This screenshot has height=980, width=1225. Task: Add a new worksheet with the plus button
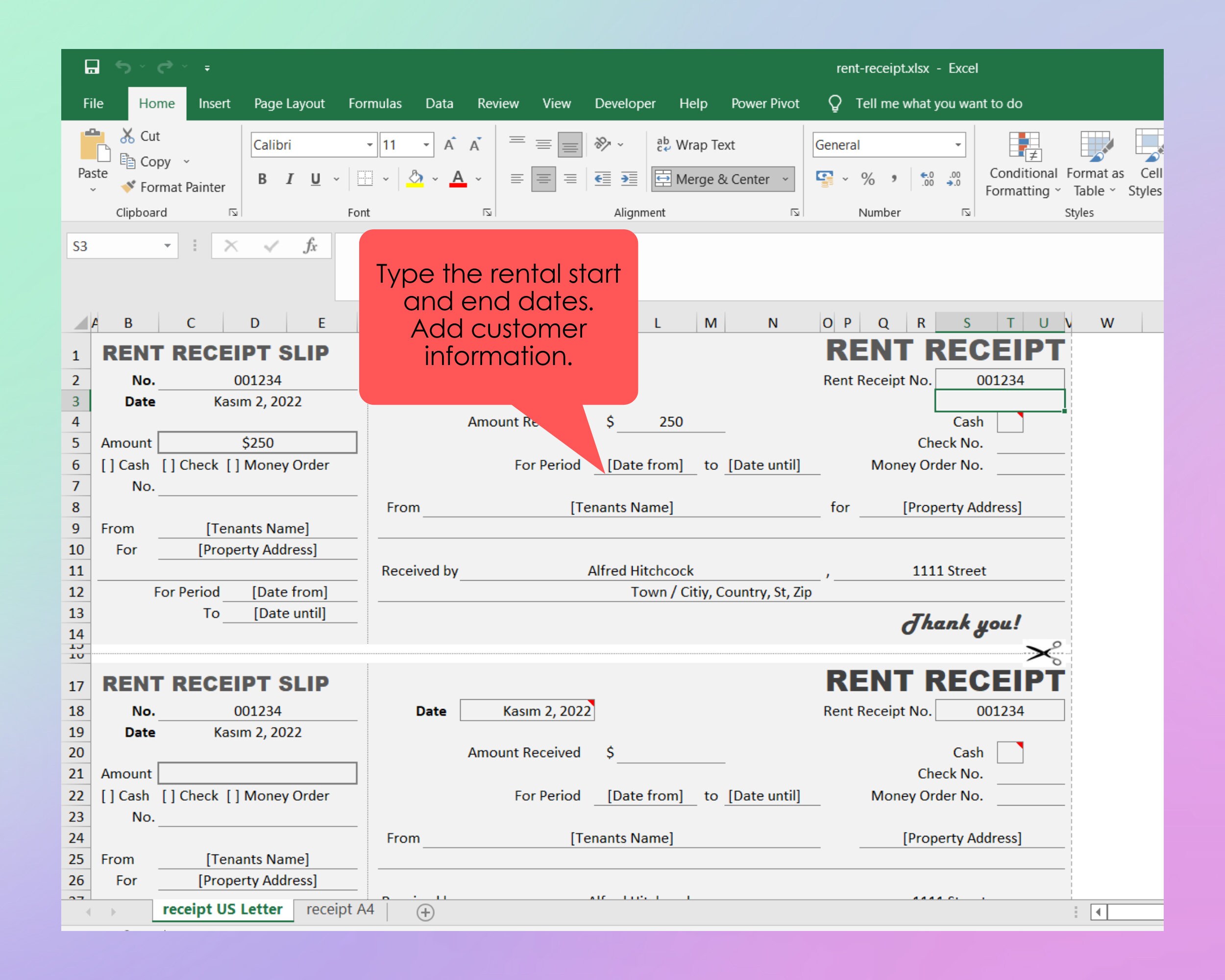click(x=425, y=912)
